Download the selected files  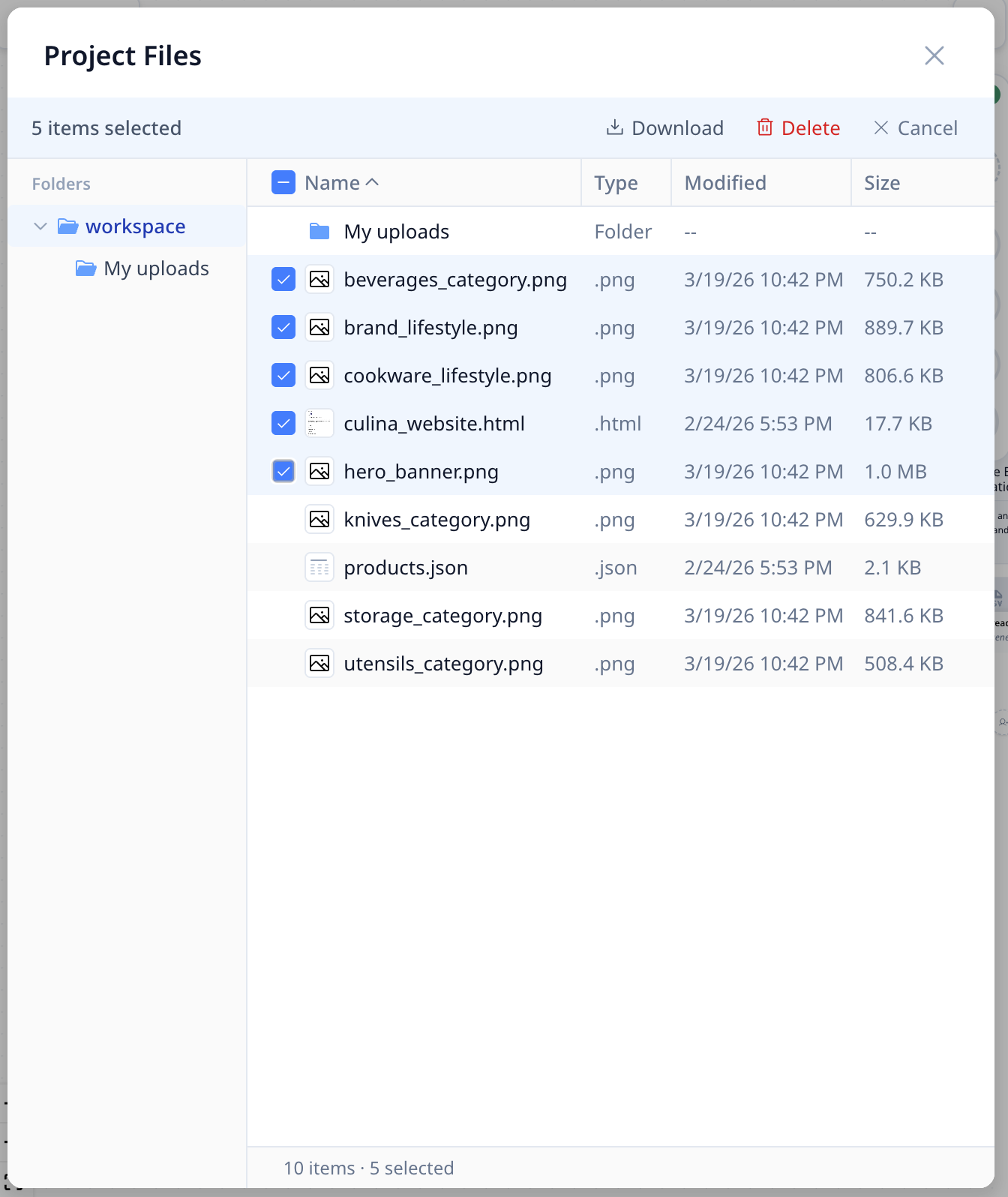[665, 128]
